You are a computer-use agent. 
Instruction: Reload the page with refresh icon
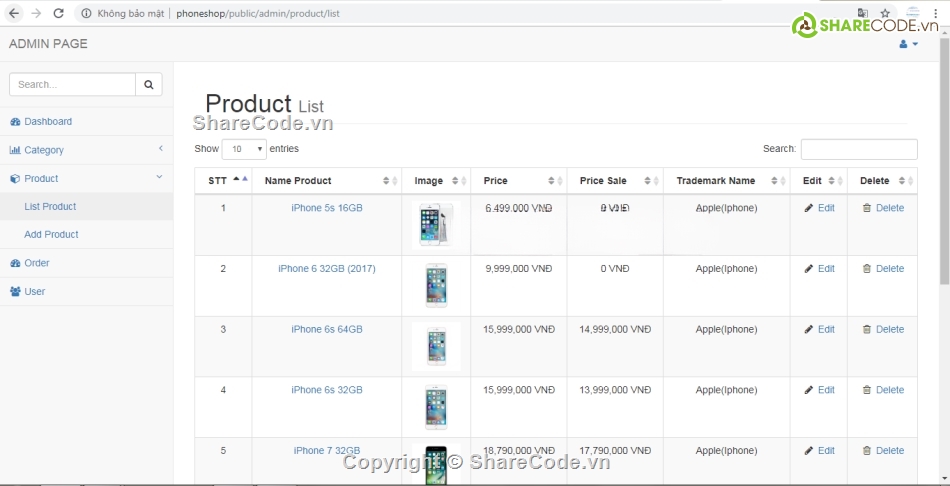[59, 13]
